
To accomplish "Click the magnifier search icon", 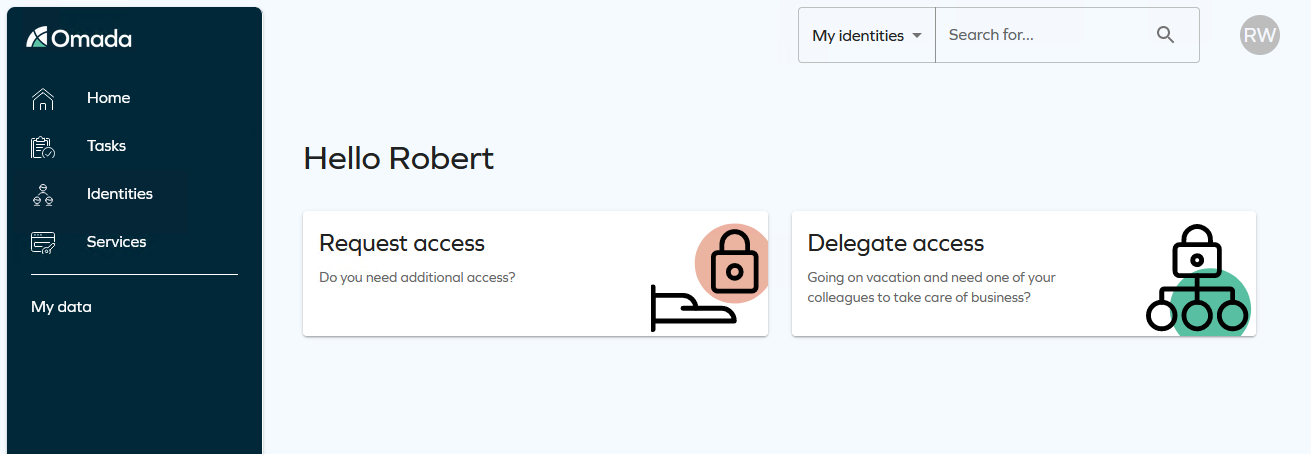I will click(x=1165, y=35).
